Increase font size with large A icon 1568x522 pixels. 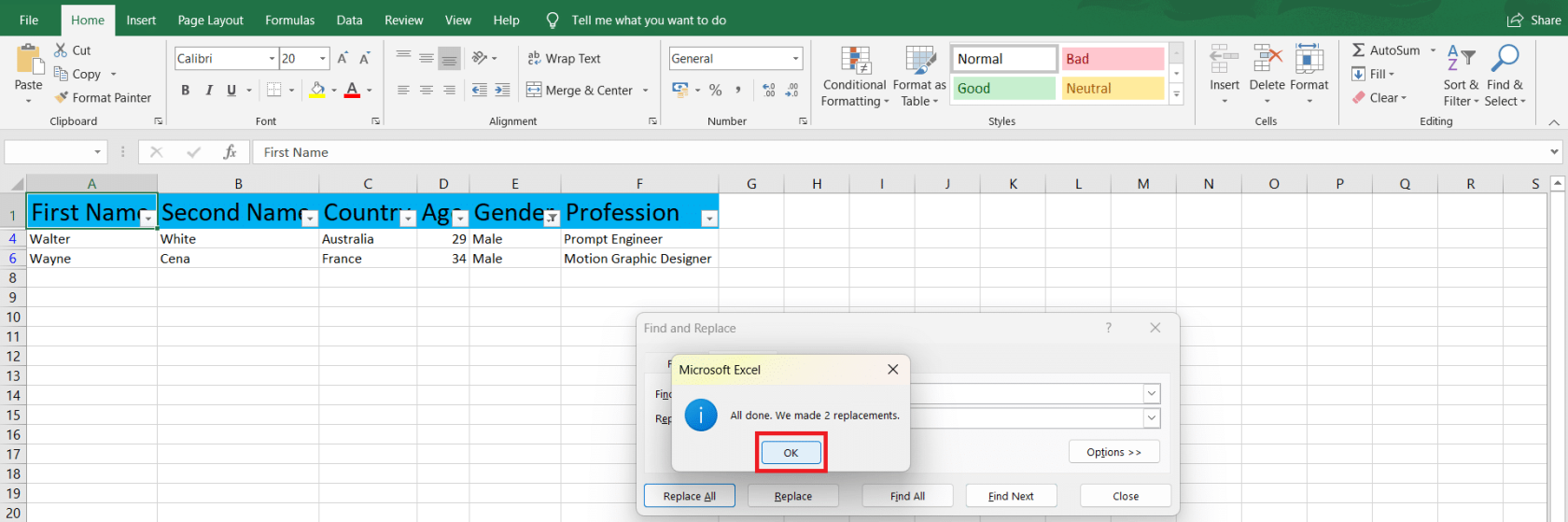pyautogui.click(x=343, y=59)
